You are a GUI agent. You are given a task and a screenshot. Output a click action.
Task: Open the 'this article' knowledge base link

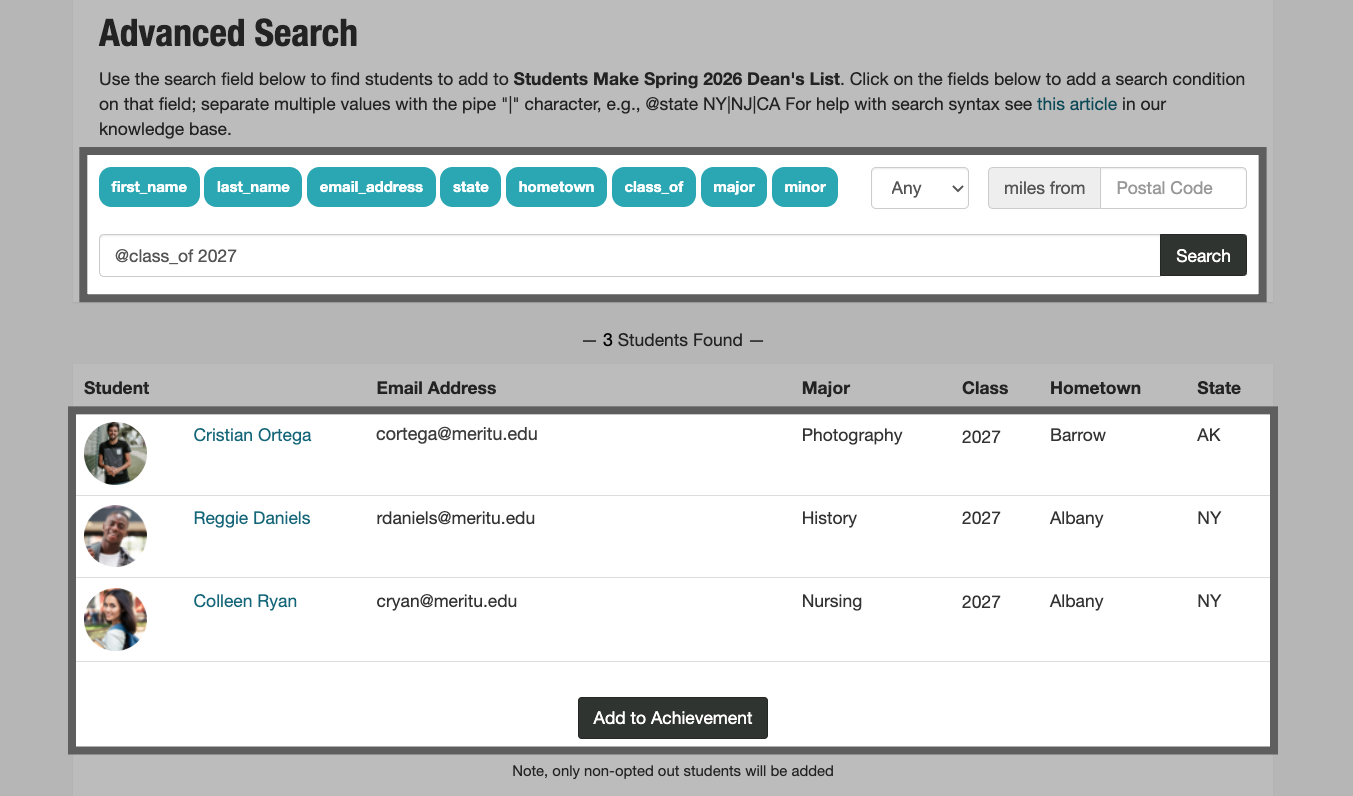(x=1076, y=103)
